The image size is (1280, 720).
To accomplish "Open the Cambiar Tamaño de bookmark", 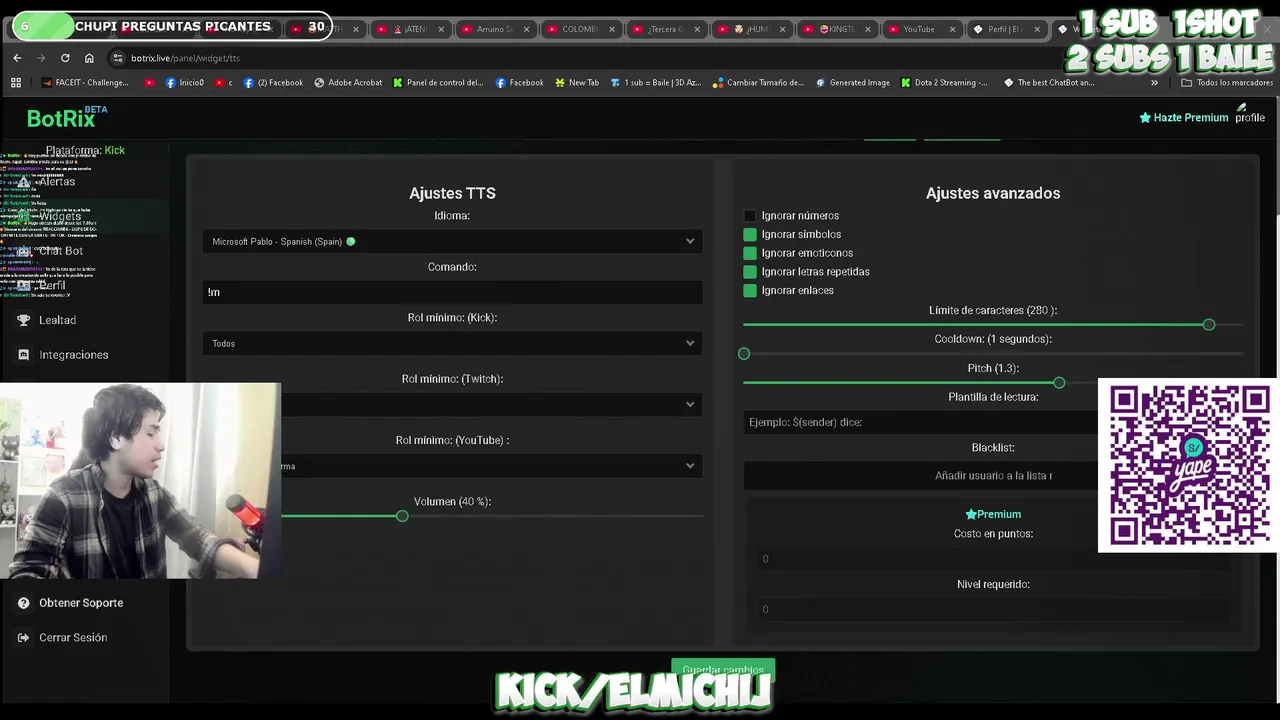I will coord(758,83).
